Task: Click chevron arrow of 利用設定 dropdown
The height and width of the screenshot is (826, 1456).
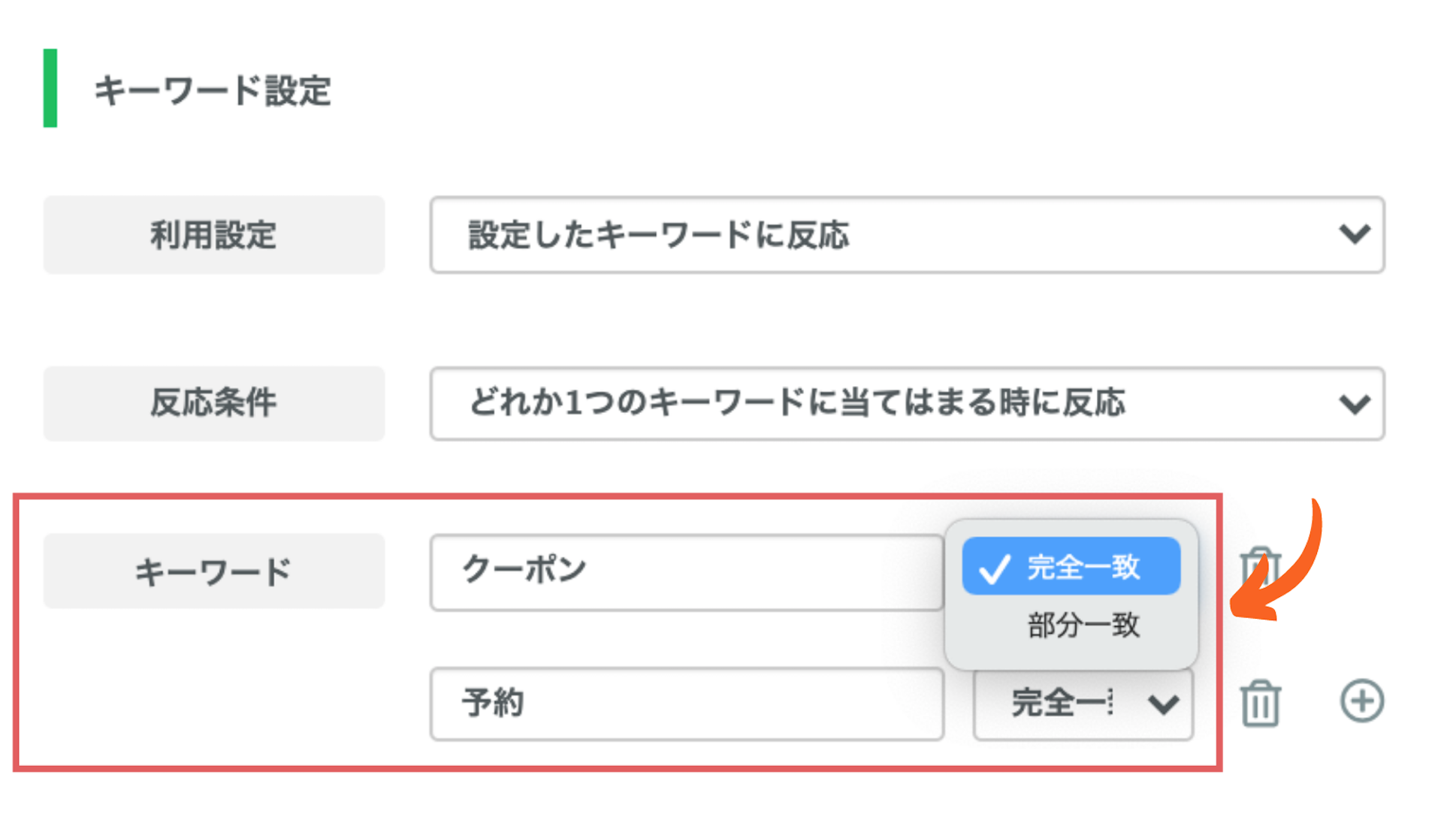Action: 1354,234
